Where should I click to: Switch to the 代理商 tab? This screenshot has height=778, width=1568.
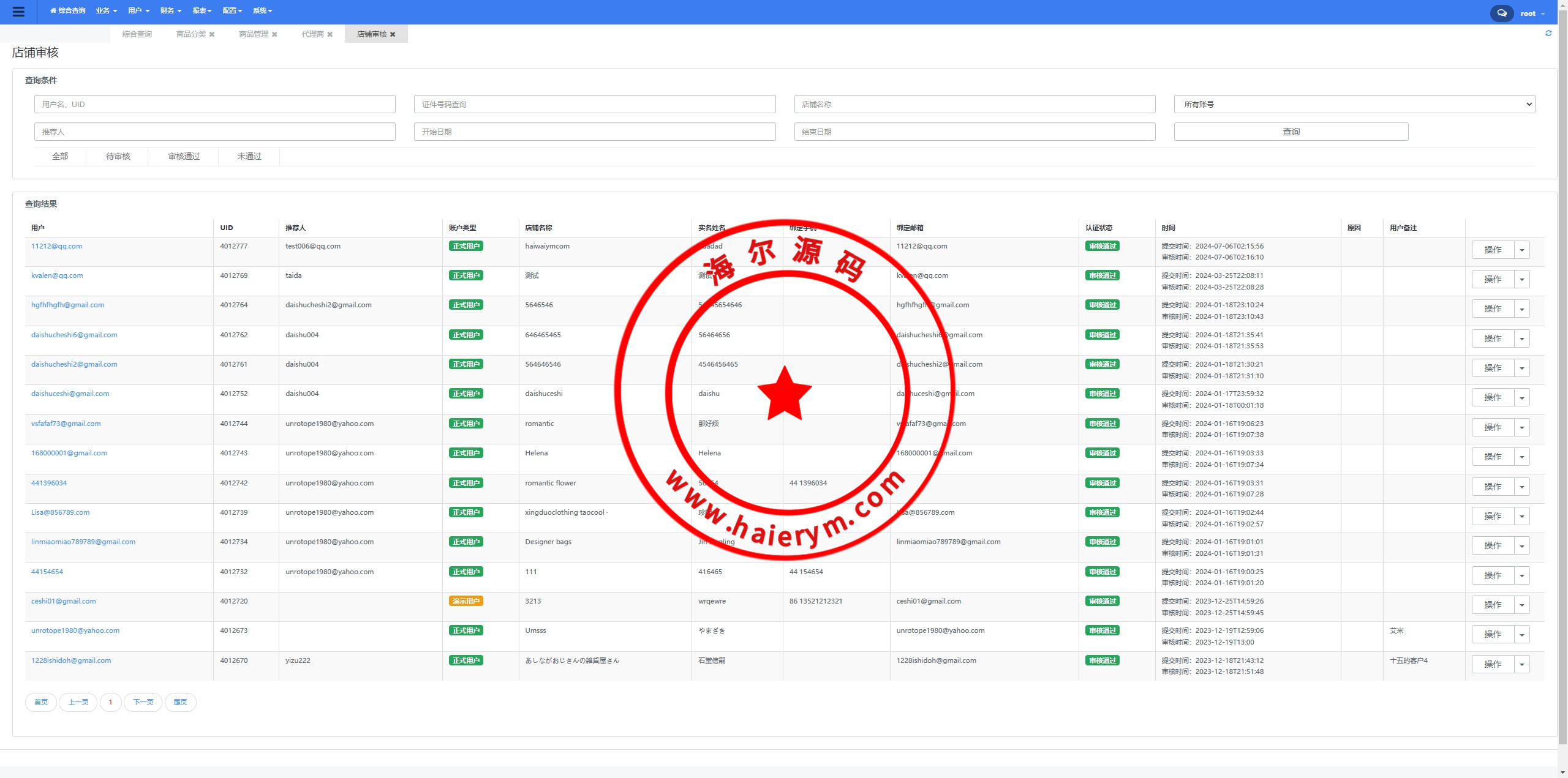tap(312, 34)
